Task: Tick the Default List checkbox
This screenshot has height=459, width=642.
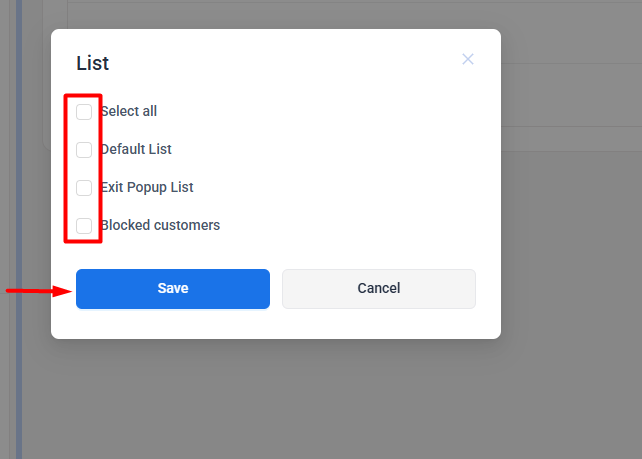Action: point(84,150)
